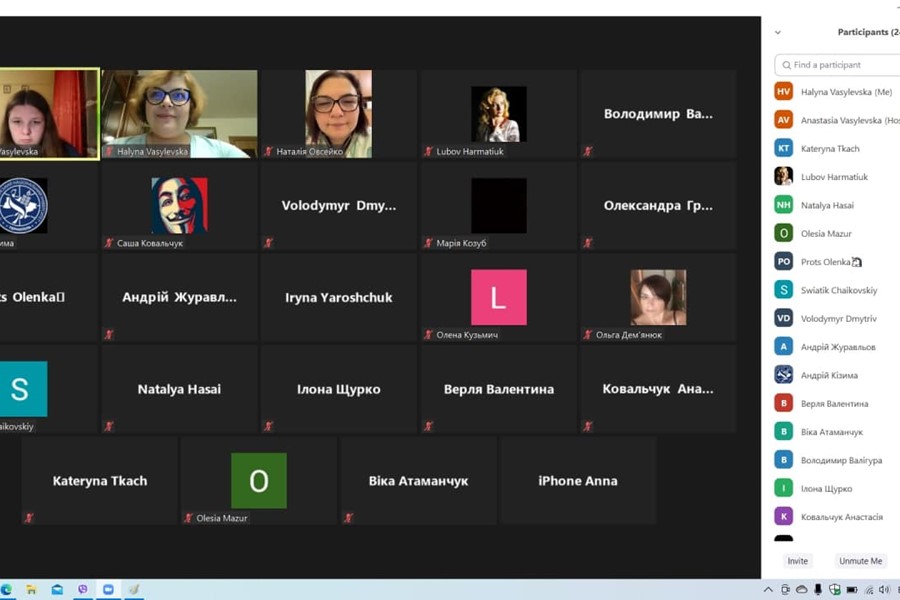This screenshot has height=600, width=900.
Task: Select Natalya Hasai name in participants list
Action: coord(827,205)
